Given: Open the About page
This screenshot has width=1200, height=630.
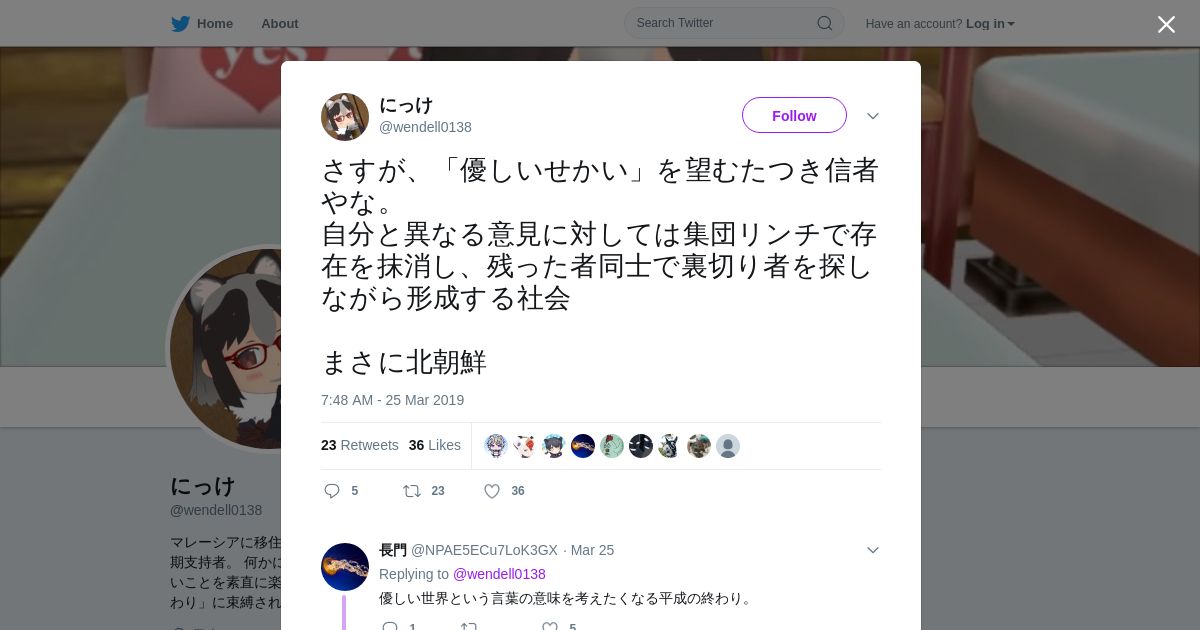Looking at the screenshot, I should [x=279, y=23].
